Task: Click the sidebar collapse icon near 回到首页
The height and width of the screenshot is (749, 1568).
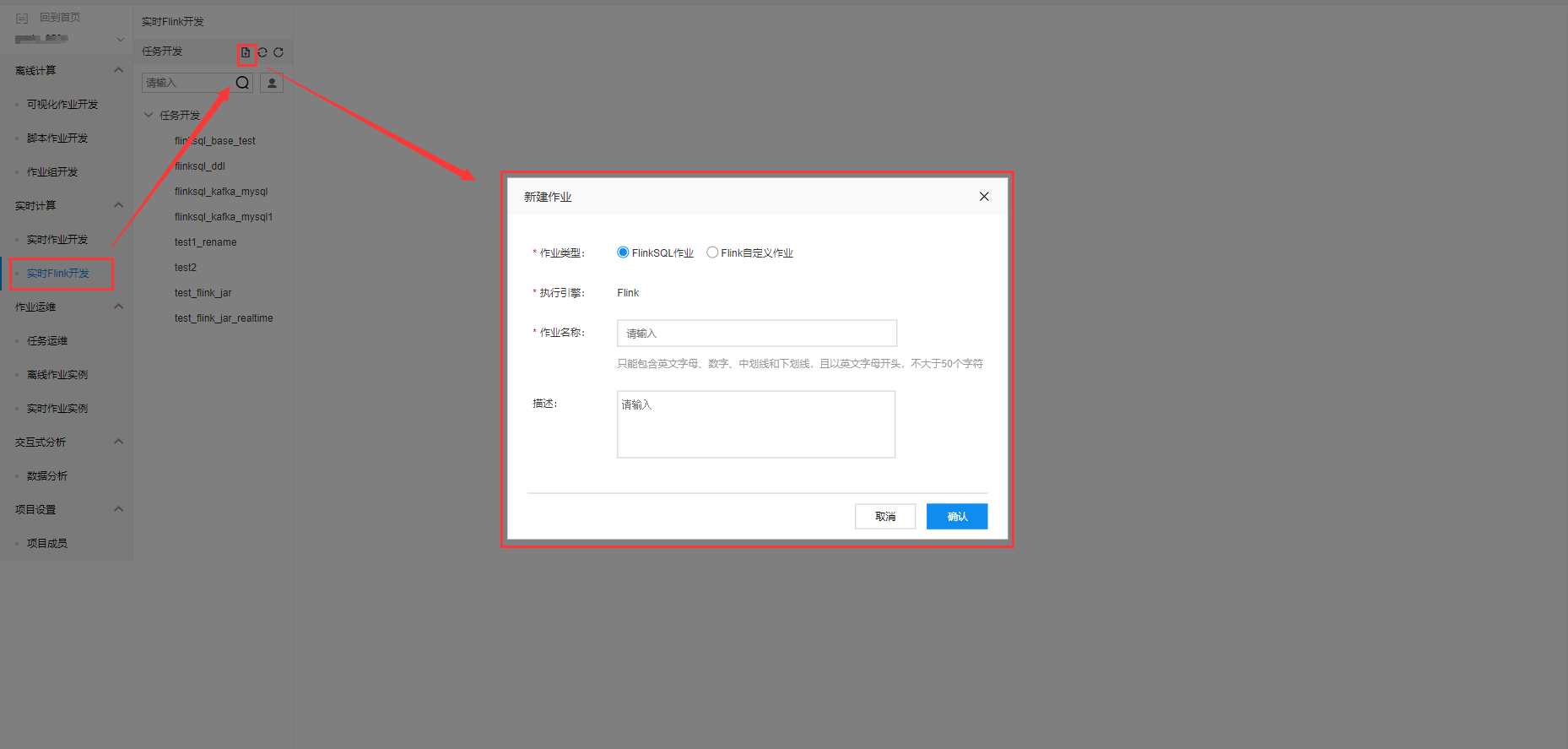Action: 22,18
